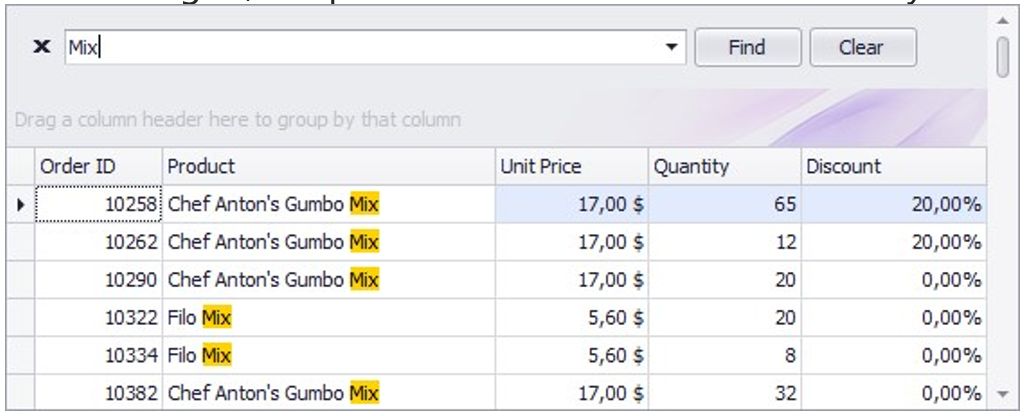Sort by the Order ID column header
Screen dimensions: 1028x416
point(97,166)
